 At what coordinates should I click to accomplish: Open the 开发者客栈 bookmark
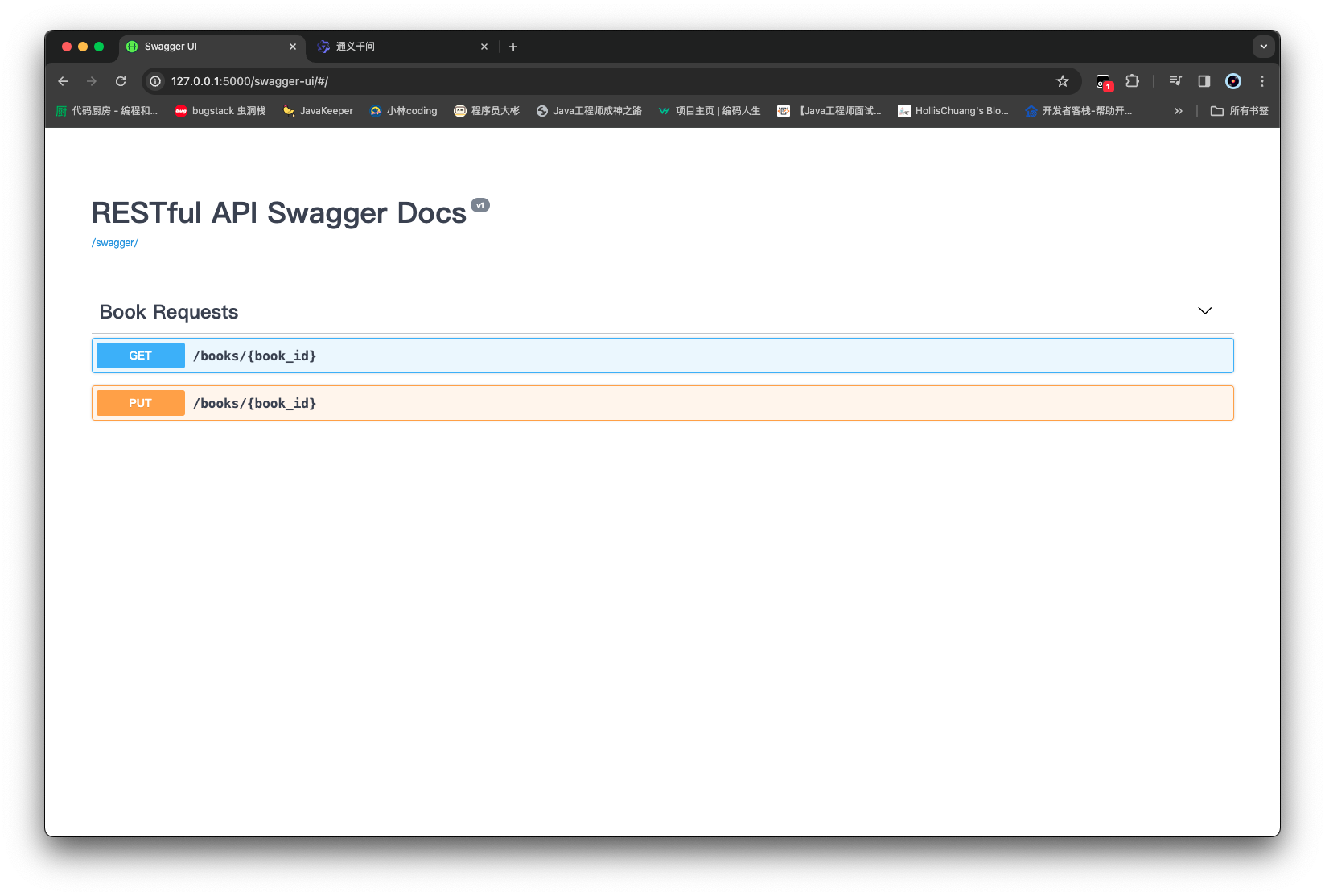click(x=1079, y=111)
